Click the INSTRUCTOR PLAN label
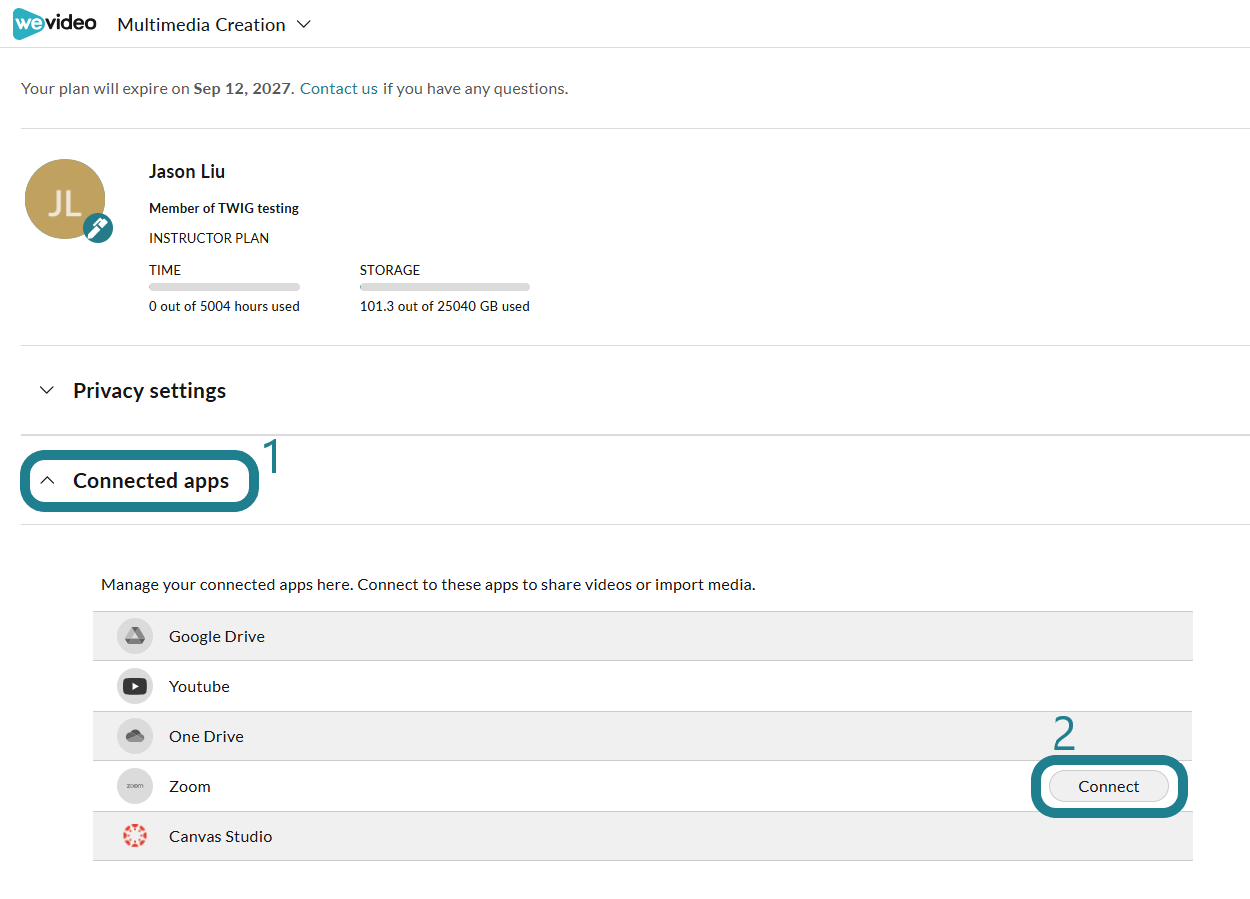The image size is (1250, 899). [209, 238]
